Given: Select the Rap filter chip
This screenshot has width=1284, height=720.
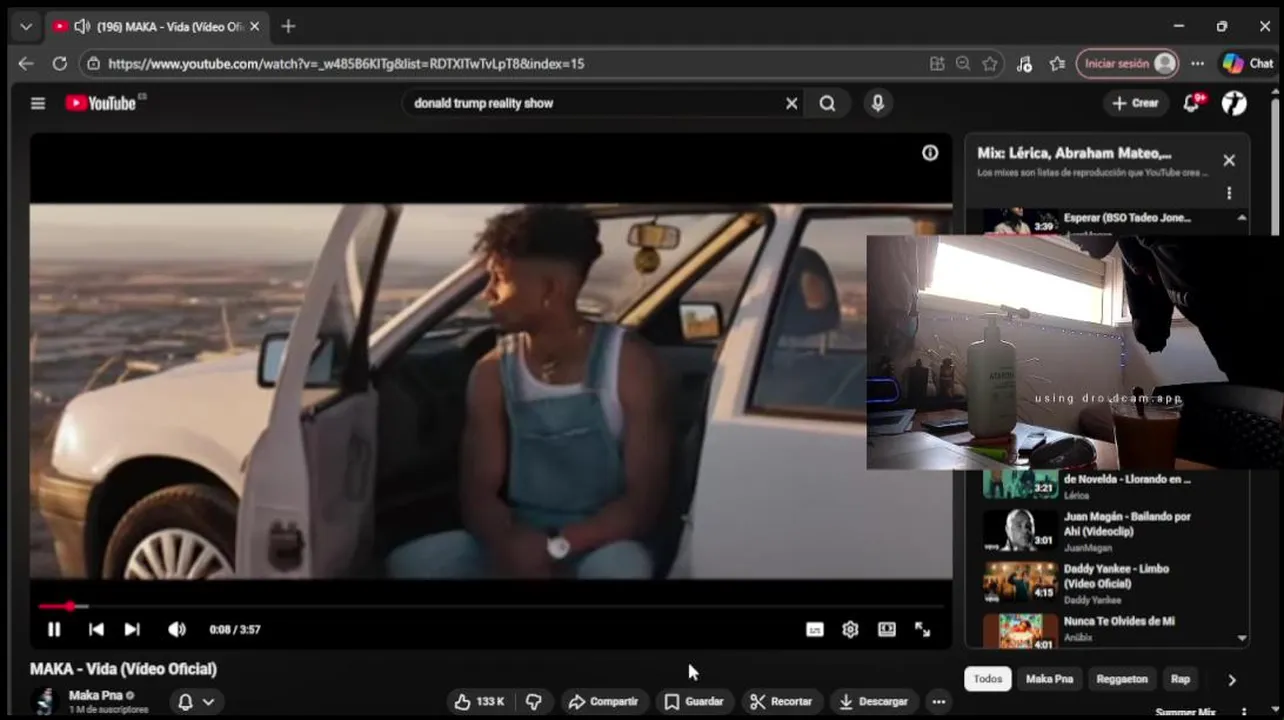Looking at the screenshot, I should [1180, 679].
